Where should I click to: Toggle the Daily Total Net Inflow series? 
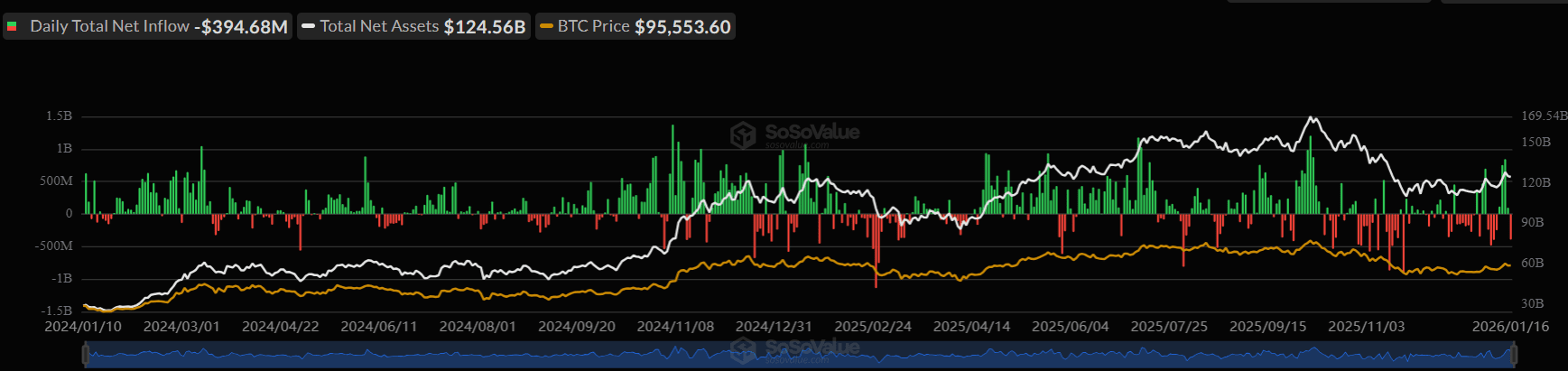109,27
